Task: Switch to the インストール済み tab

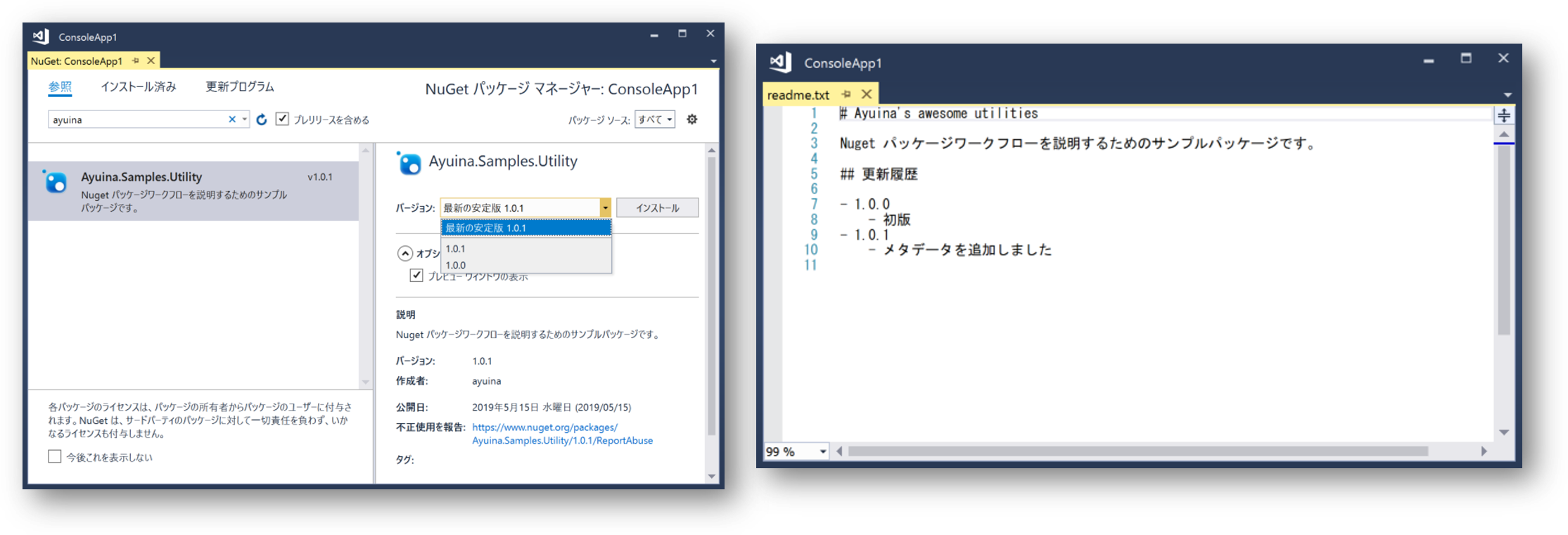Action: (139, 86)
